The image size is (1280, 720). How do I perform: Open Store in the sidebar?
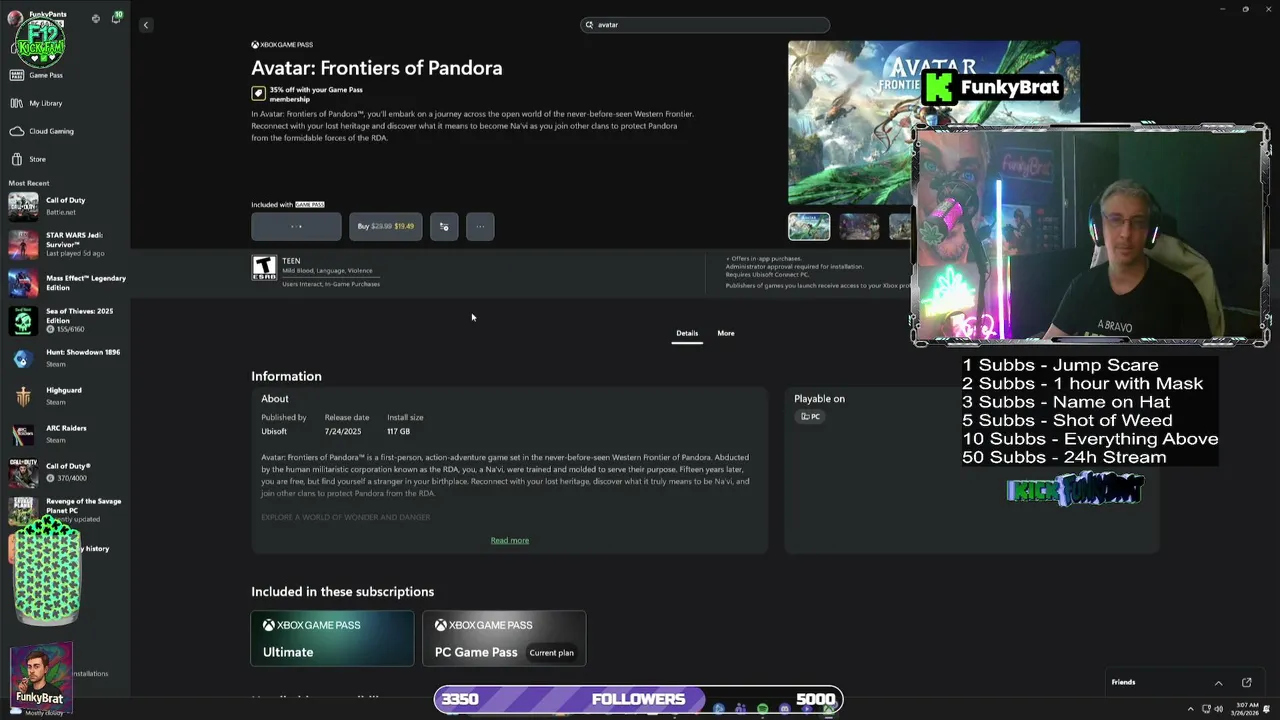(x=28, y=159)
